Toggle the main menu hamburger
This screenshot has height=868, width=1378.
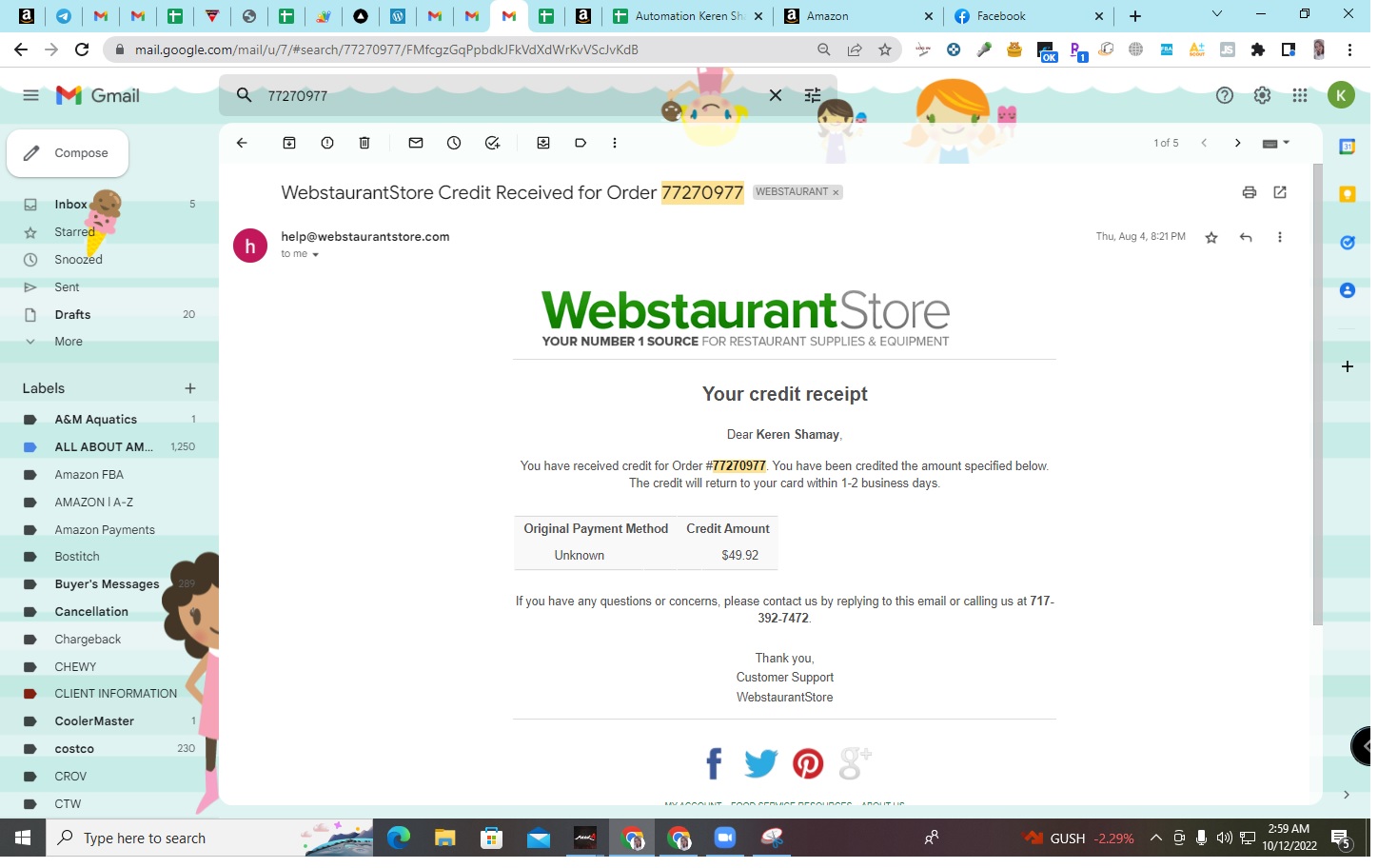[x=30, y=96]
